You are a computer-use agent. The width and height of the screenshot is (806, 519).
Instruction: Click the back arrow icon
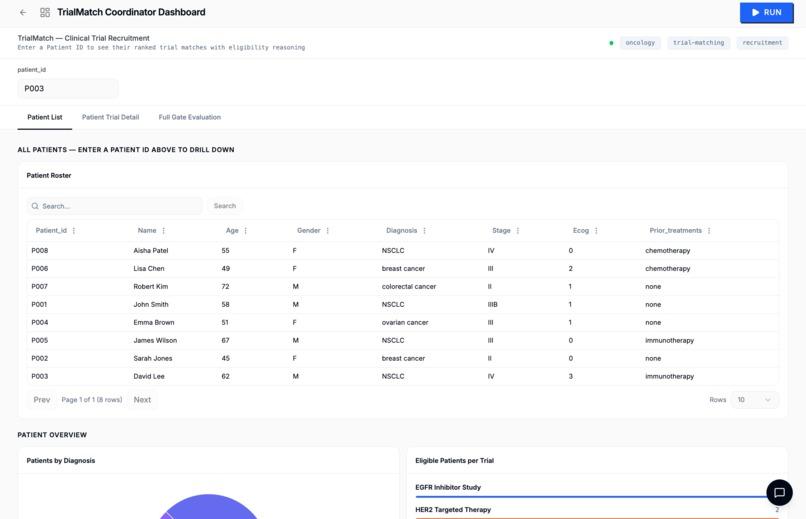(23, 12)
